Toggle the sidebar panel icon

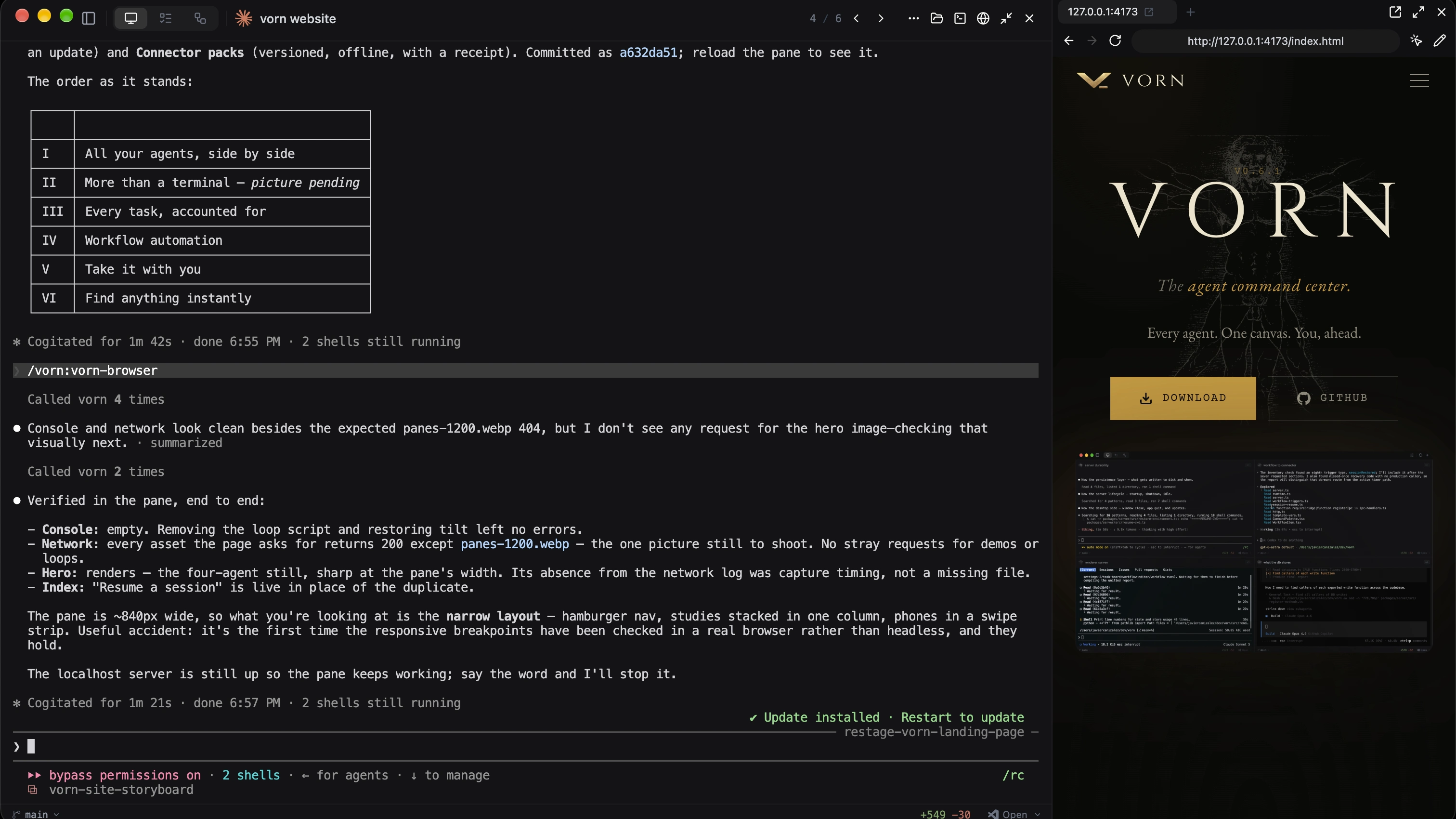coord(89,19)
